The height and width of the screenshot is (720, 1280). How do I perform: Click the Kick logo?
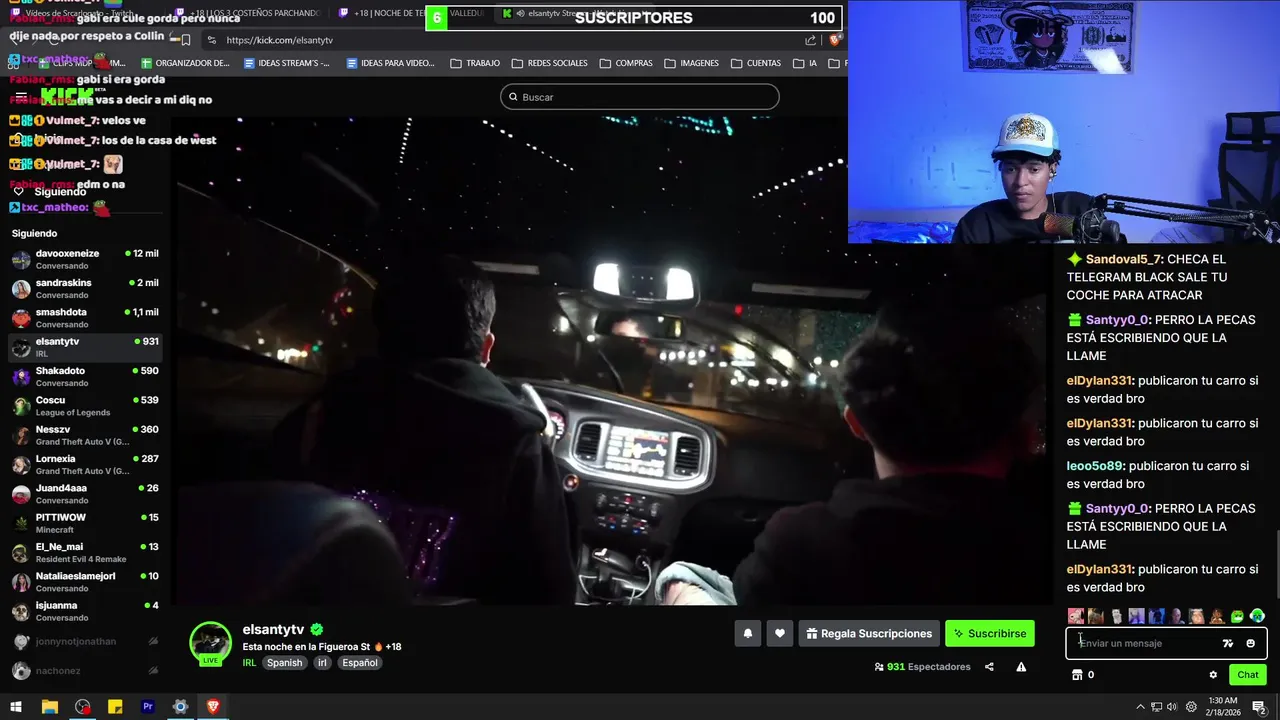pos(67,97)
